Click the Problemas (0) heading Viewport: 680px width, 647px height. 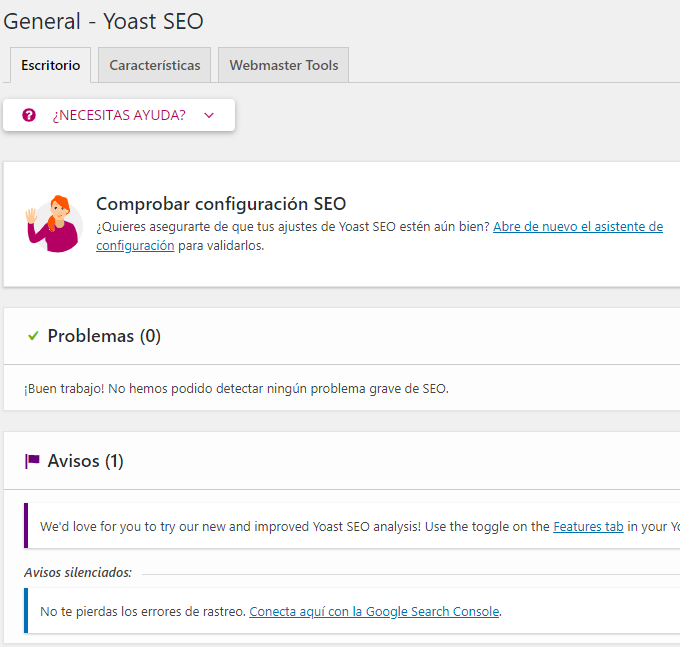click(104, 336)
